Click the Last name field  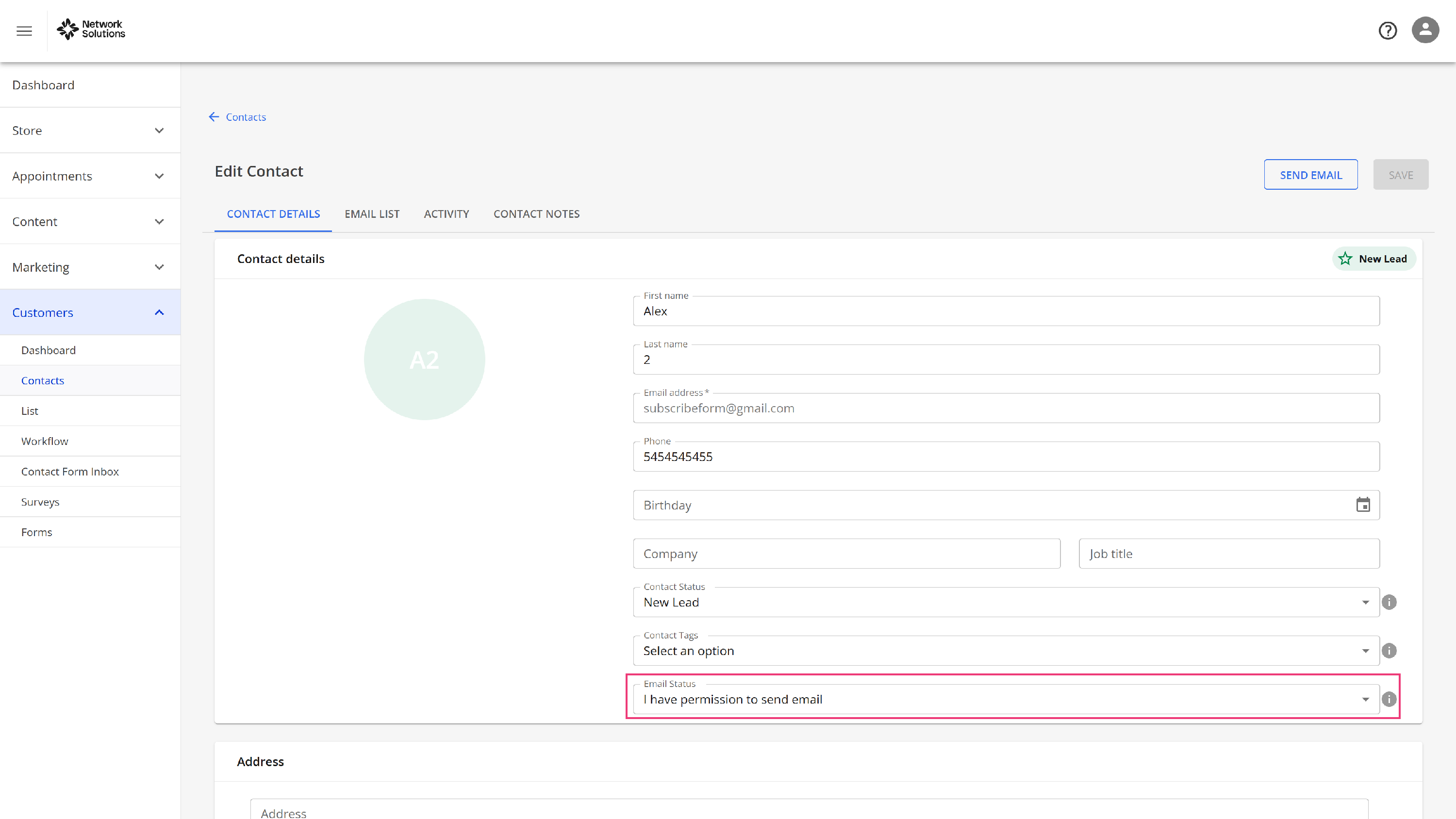click(1006, 360)
